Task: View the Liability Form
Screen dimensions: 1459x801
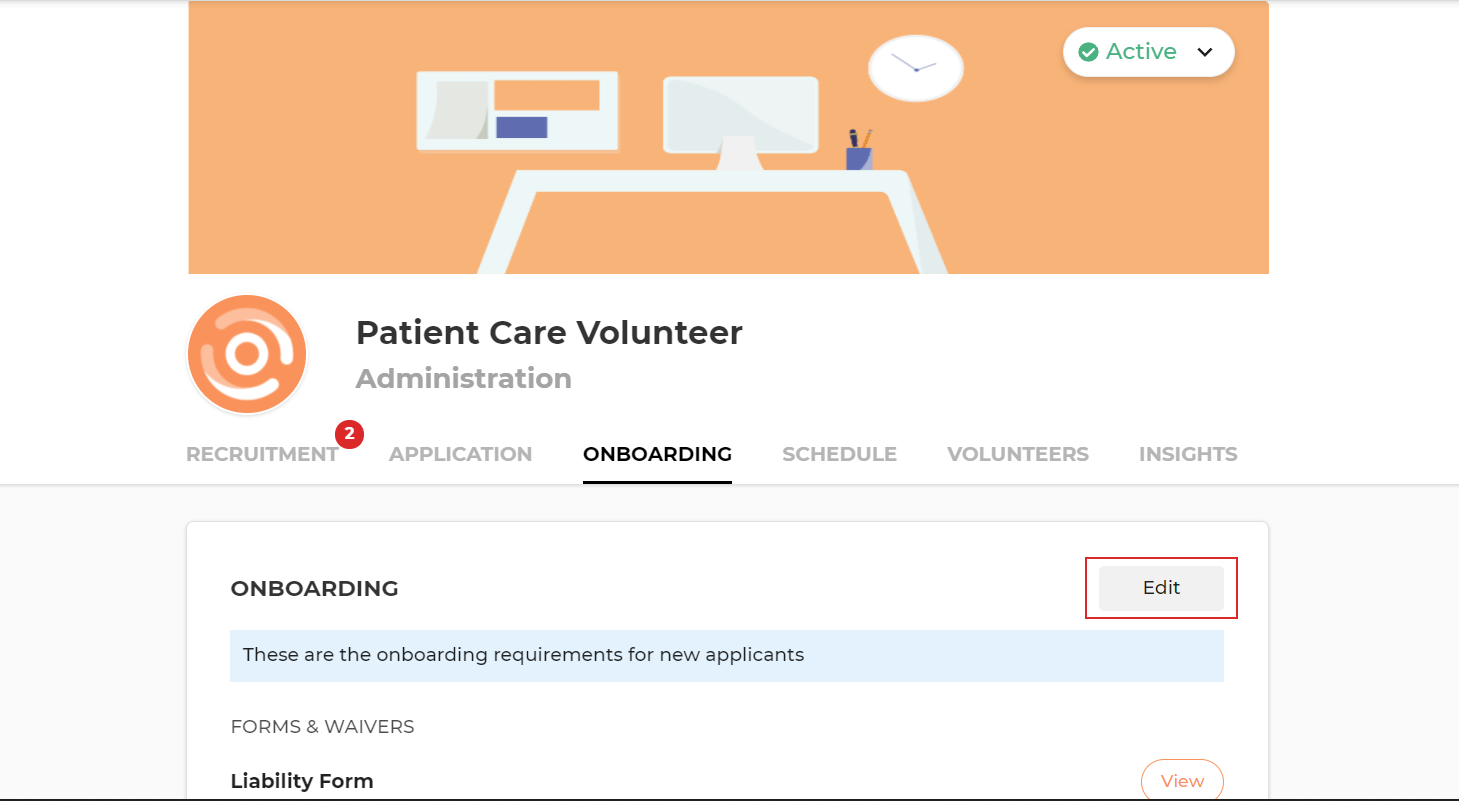Action: tap(1182, 781)
